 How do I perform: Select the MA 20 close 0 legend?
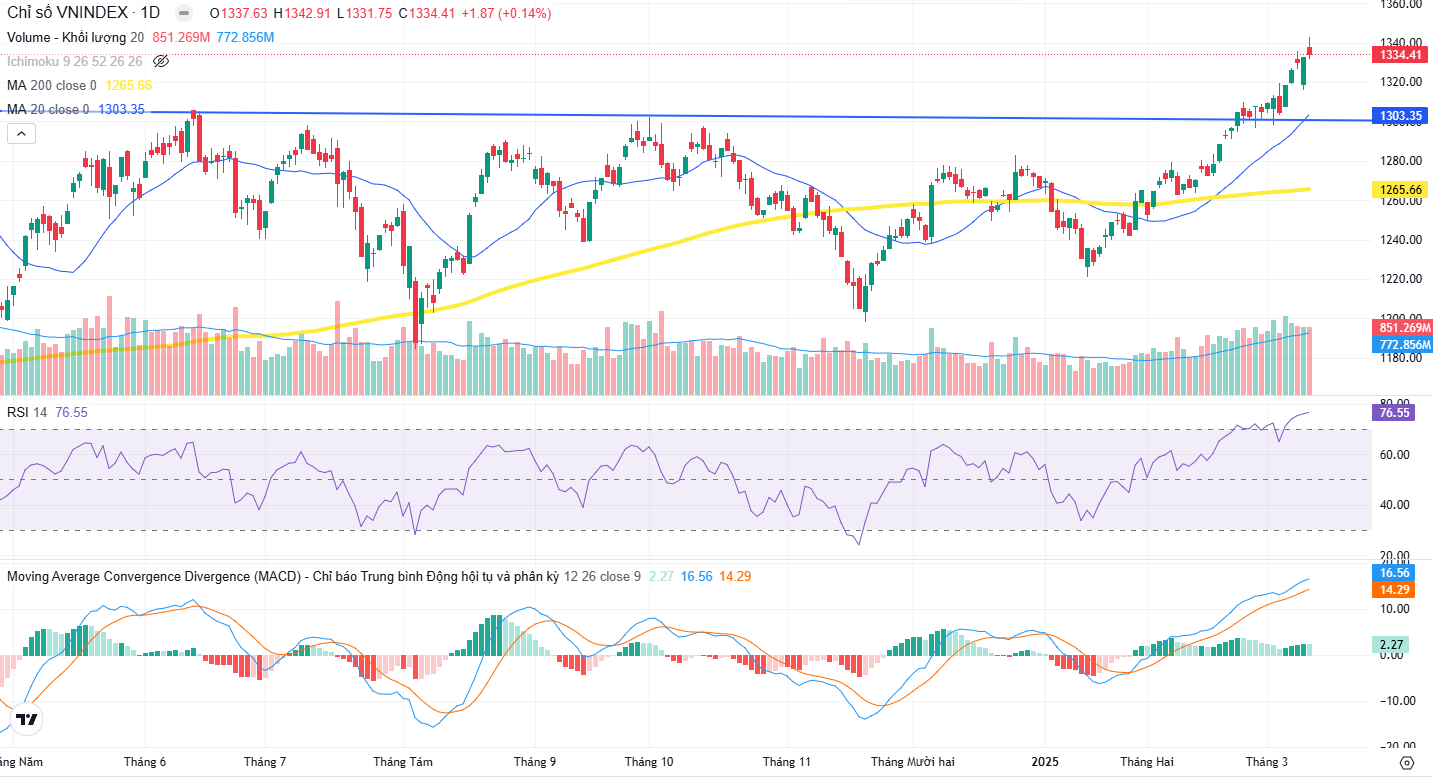(48, 109)
